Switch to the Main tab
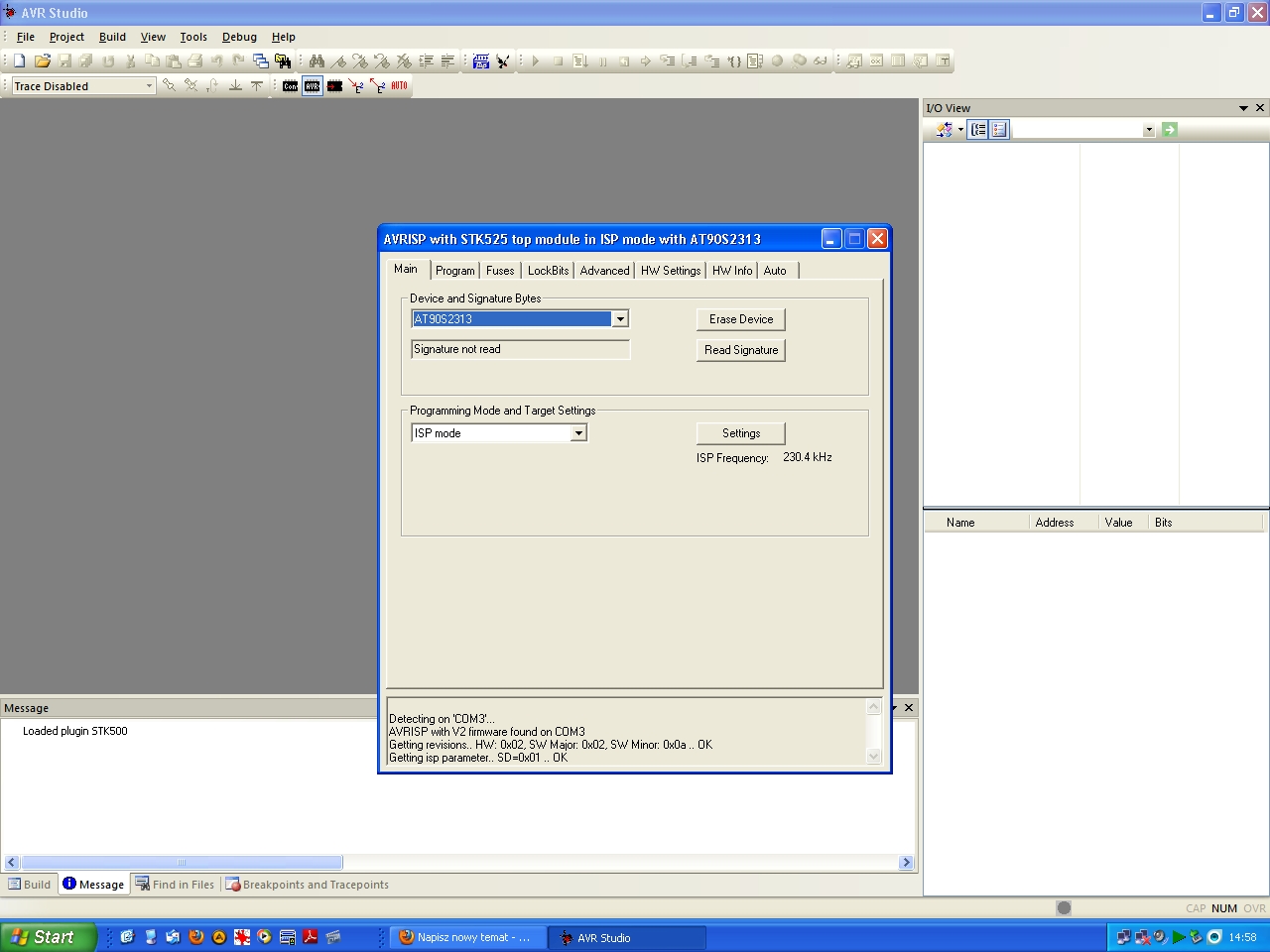This screenshot has height=952, width=1270. coord(406,269)
